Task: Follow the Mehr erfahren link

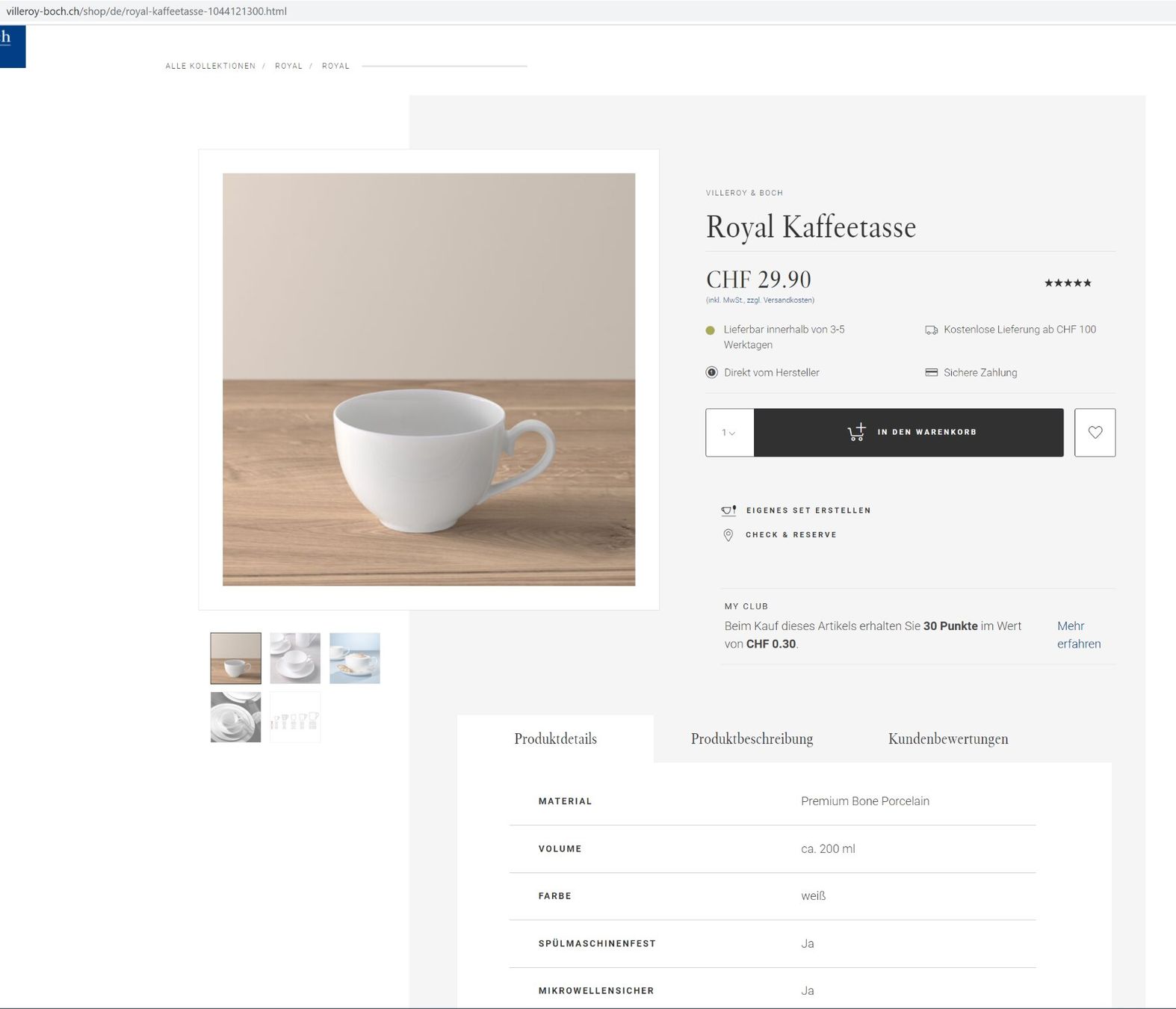Action: click(1079, 635)
